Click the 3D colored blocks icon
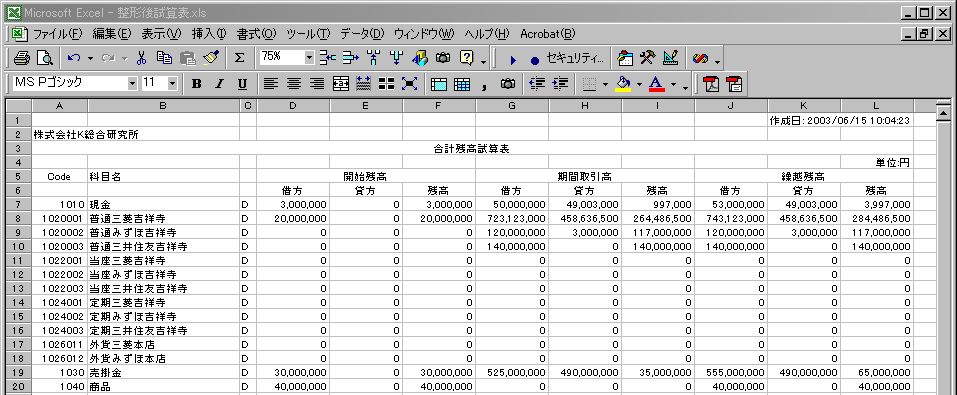The image size is (957, 395). click(x=420, y=59)
